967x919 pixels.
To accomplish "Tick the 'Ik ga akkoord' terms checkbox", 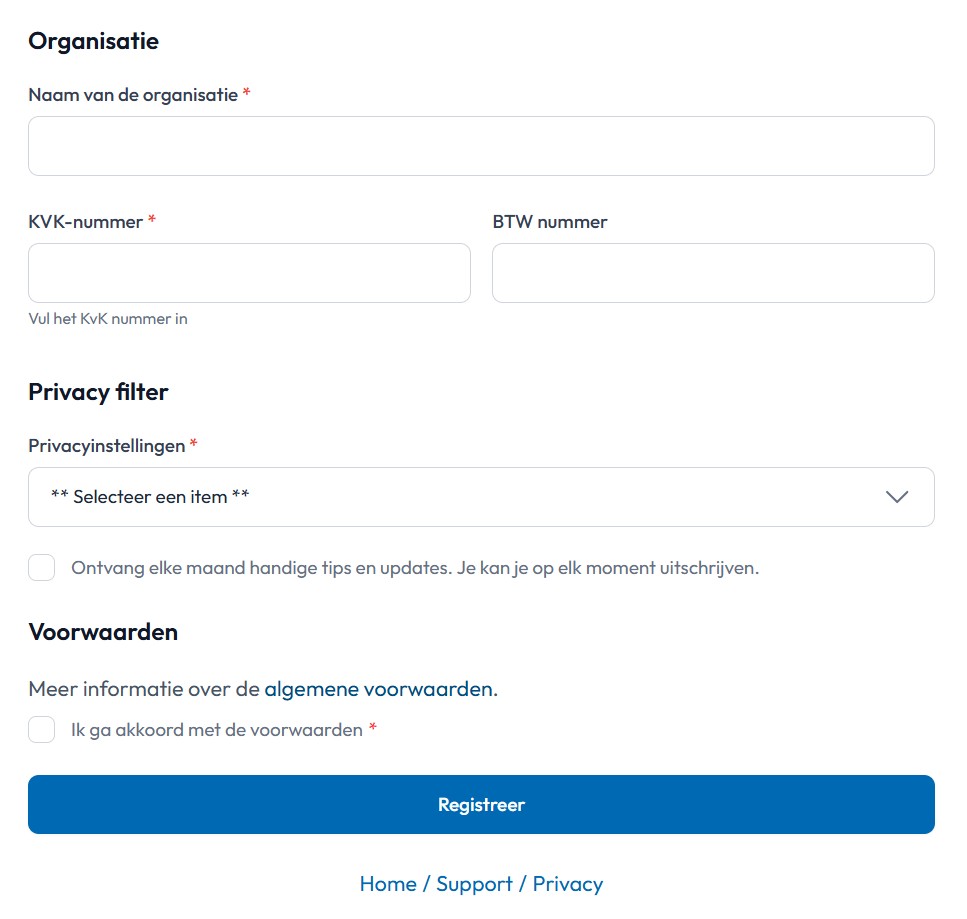I will 42,730.
